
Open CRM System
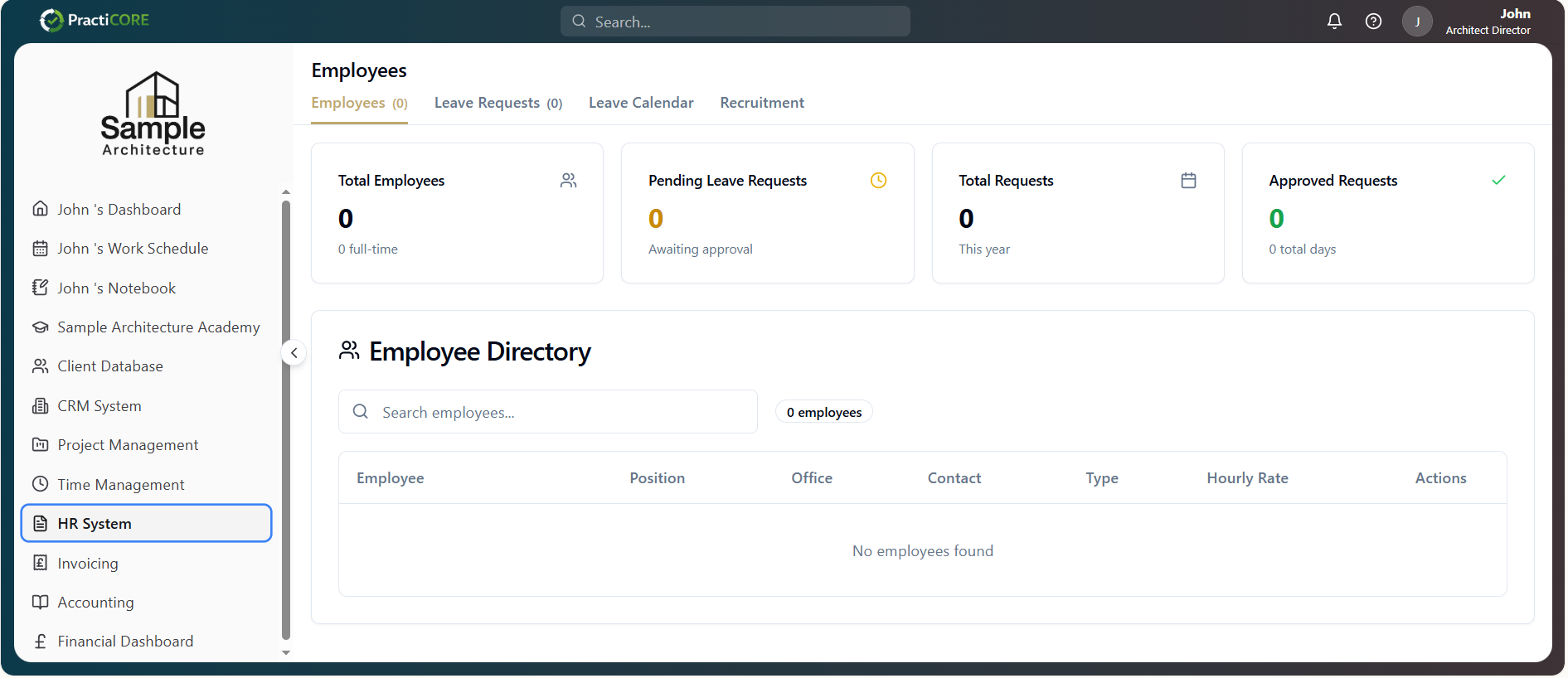(147, 406)
